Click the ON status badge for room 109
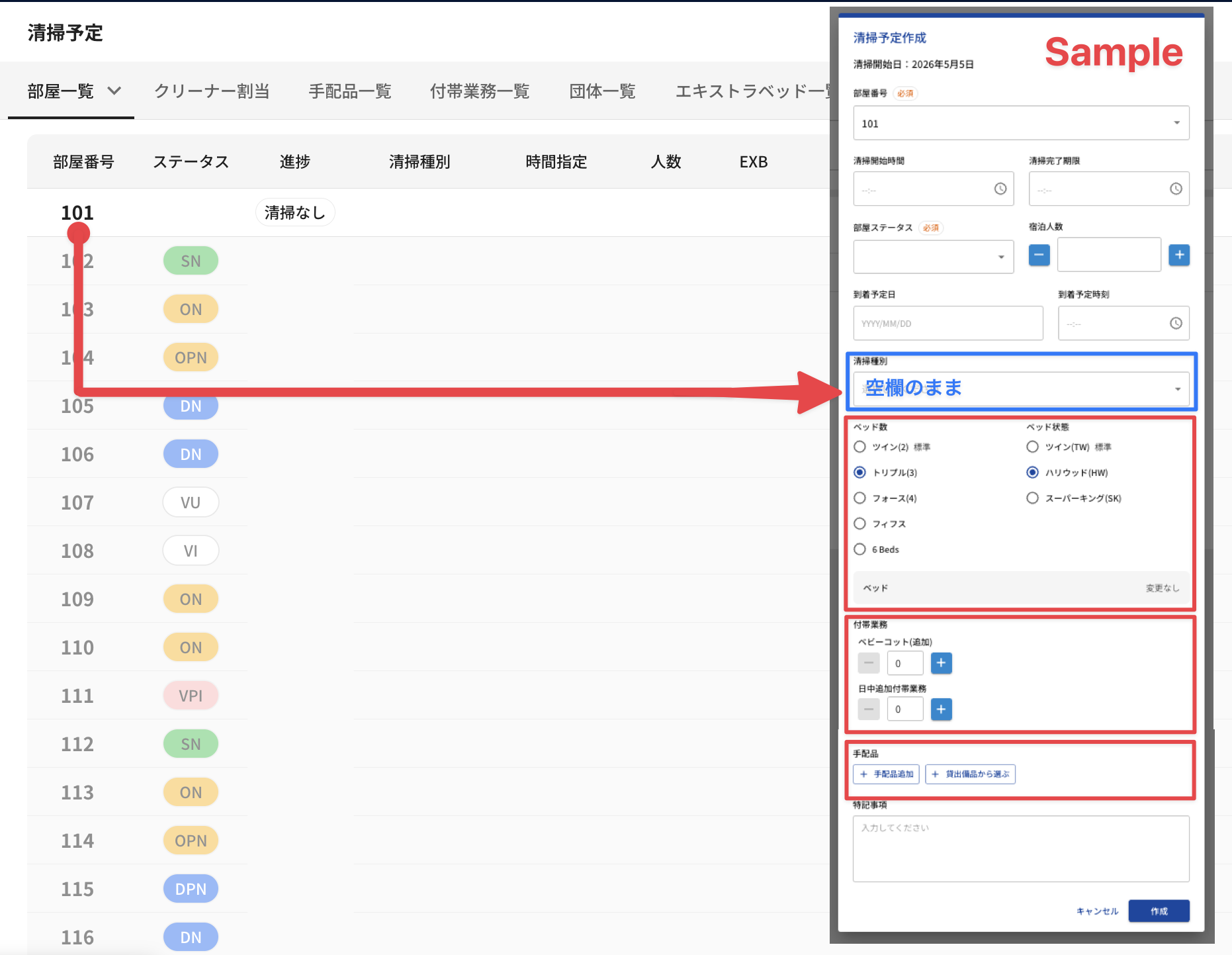Screen dimensions: 1232x955 tap(191, 599)
